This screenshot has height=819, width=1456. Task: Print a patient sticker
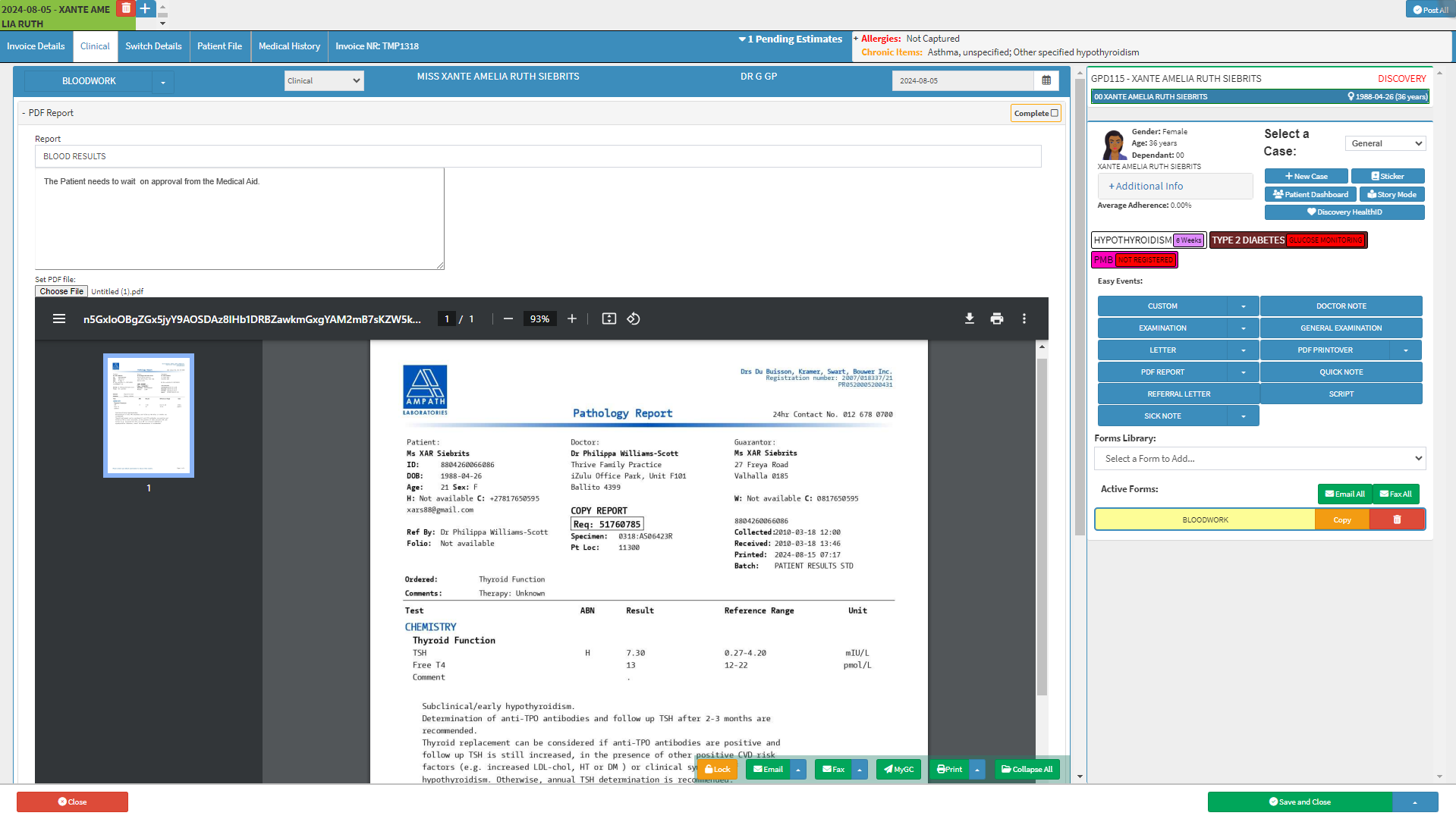coord(1388,176)
